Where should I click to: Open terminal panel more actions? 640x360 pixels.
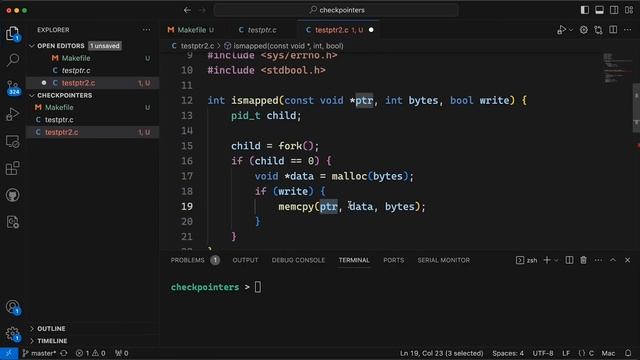598,260
